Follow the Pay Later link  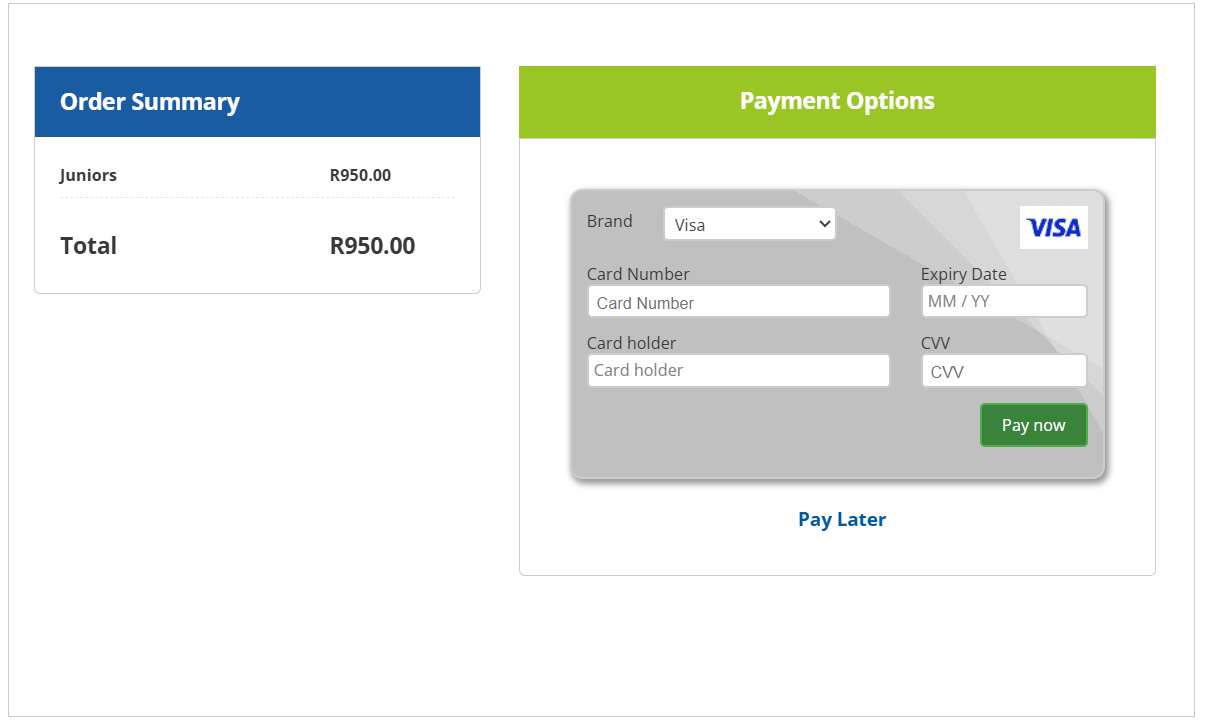click(x=841, y=519)
